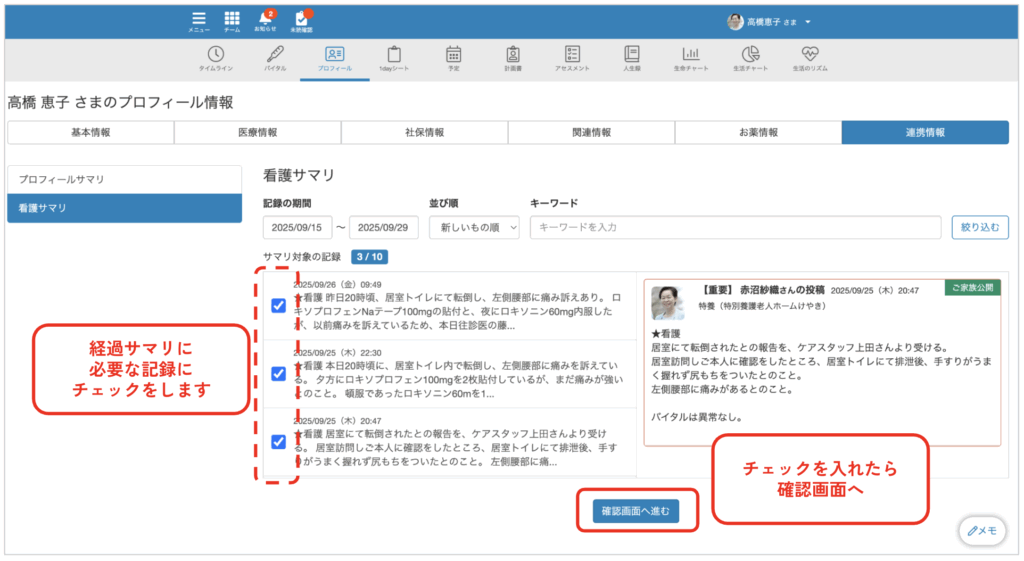Open the チーム grid icon
Screen dimensions: 1024x561
(231, 20)
